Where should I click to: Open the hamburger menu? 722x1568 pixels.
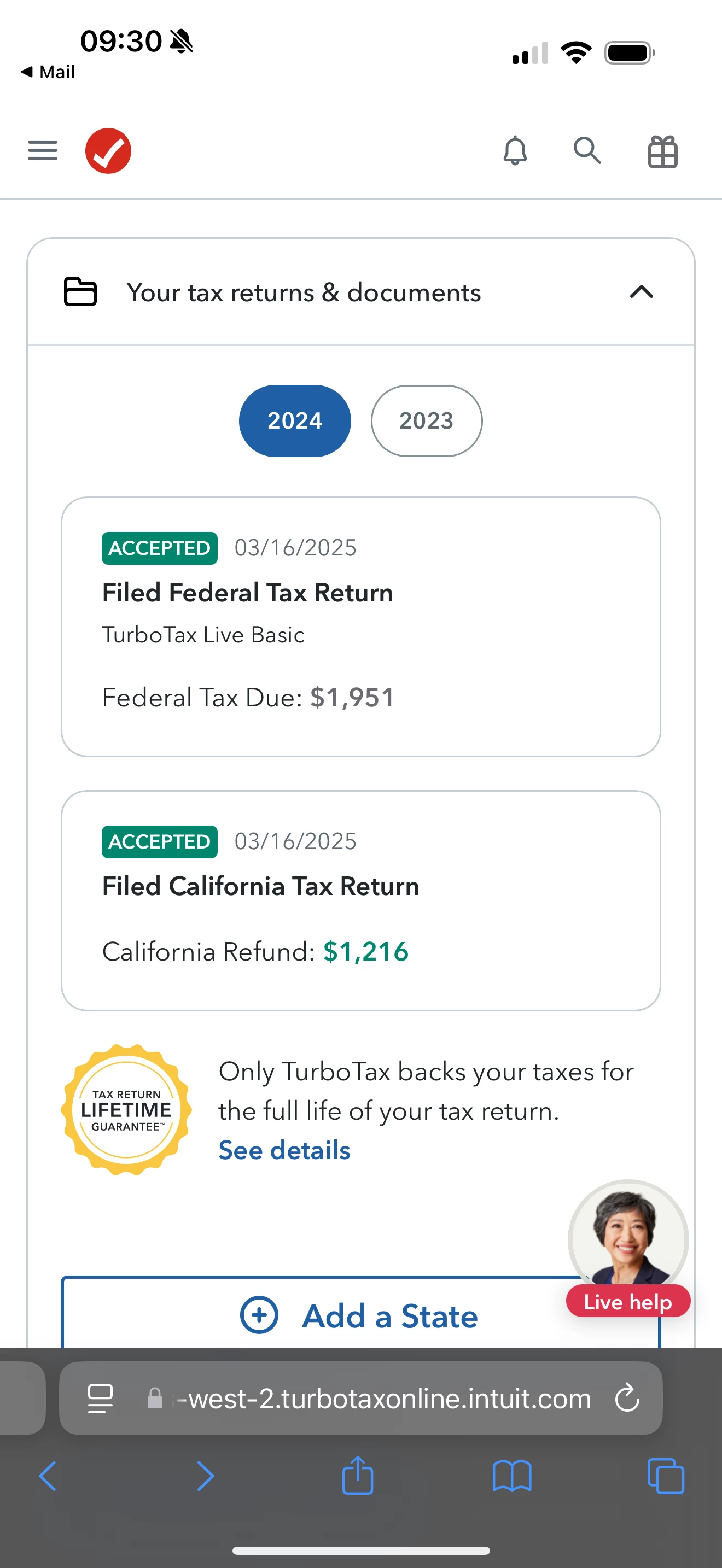(43, 150)
